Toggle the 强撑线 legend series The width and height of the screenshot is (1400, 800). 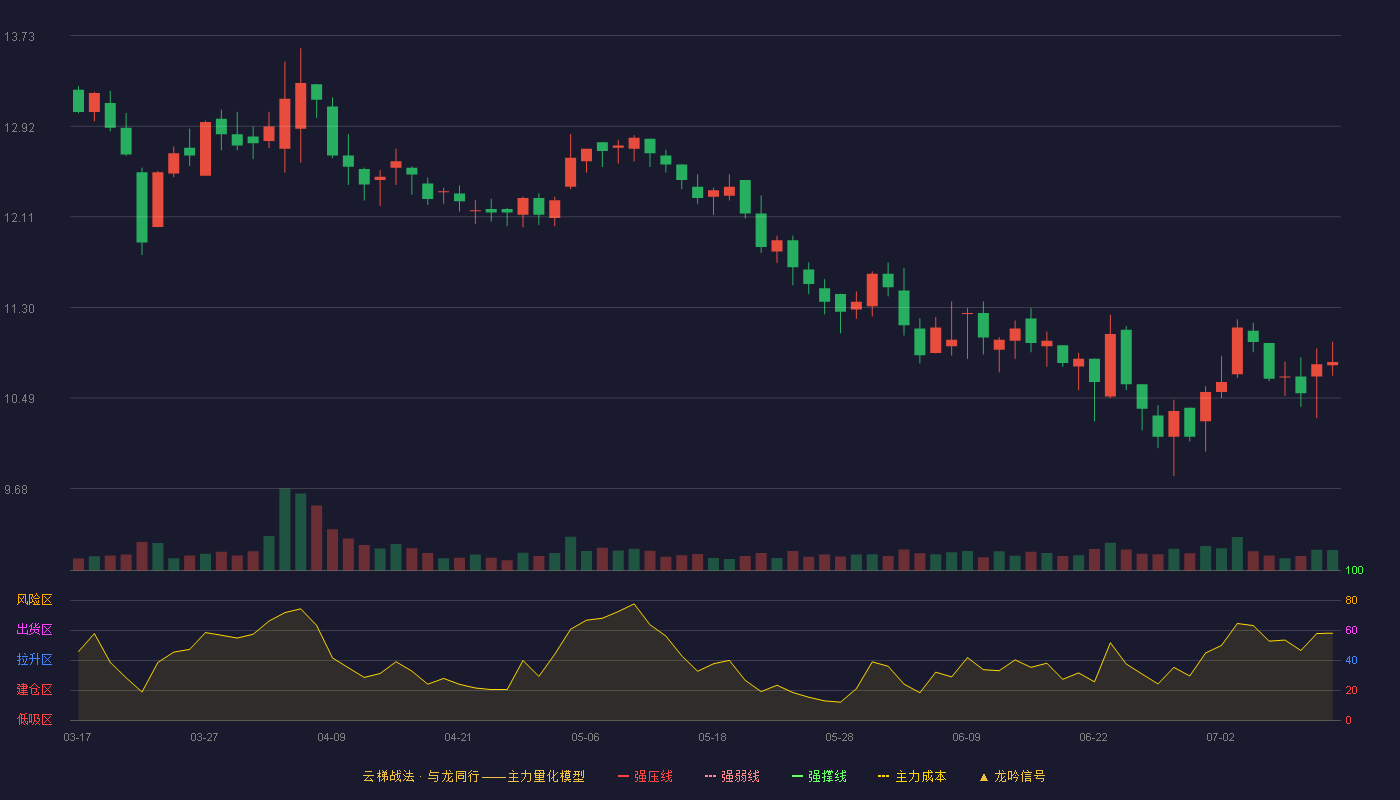click(819, 776)
